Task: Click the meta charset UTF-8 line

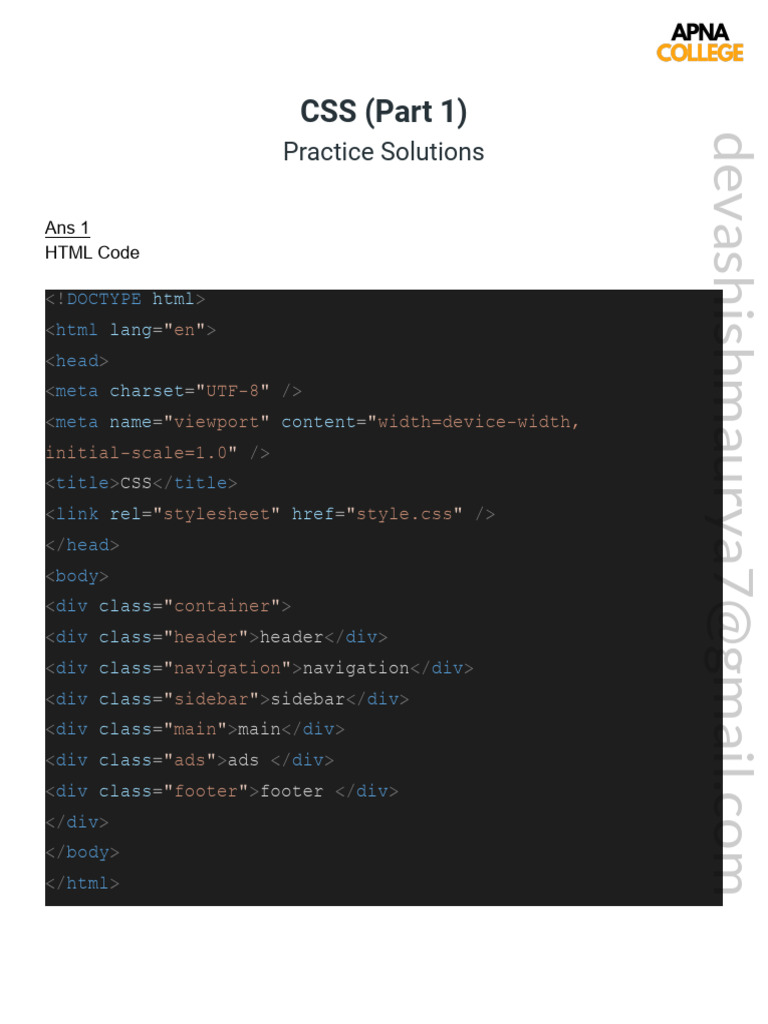Action: (174, 391)
